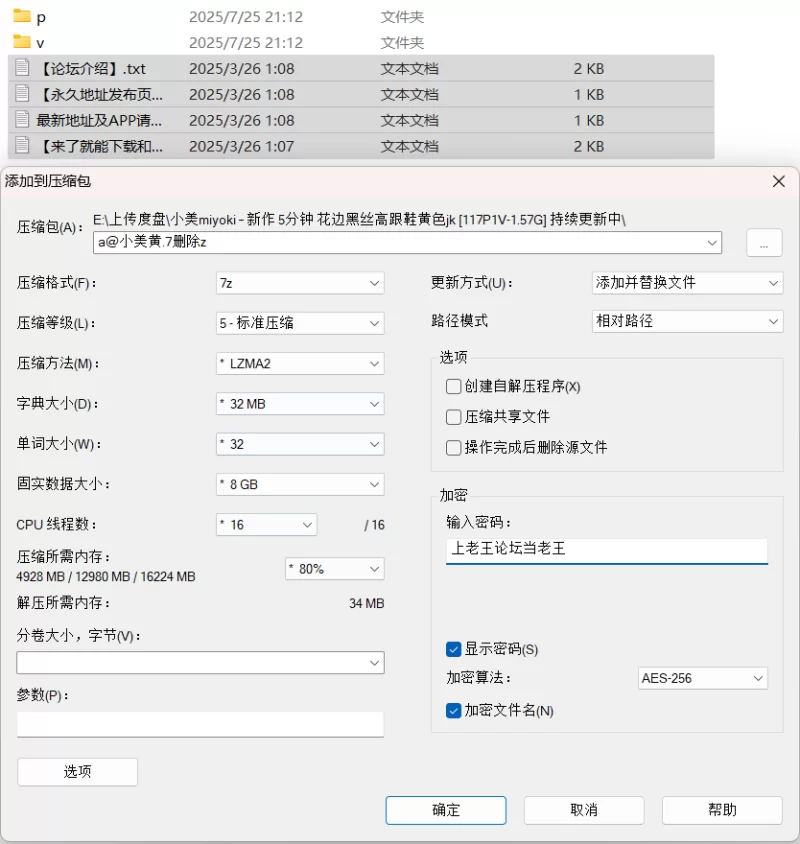The image size is (800, 844).
Task: Click the 最新地址及APP请 file icon
Action: pyautogui.click(x=22, y=119)
